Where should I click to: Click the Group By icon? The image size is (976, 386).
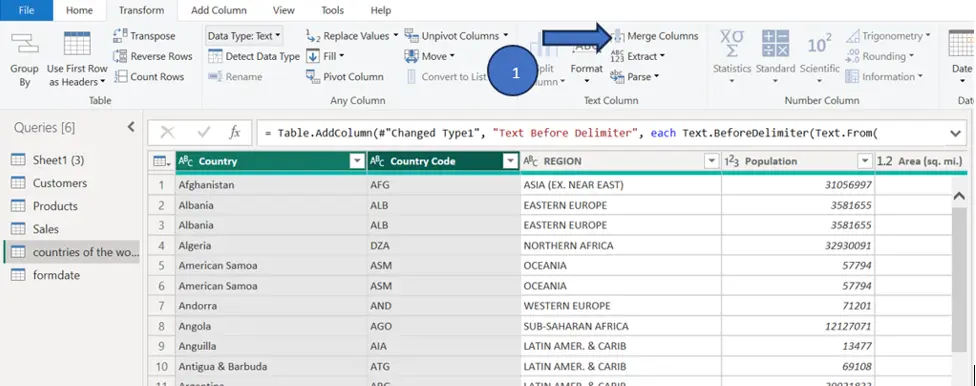pos(24,45)
